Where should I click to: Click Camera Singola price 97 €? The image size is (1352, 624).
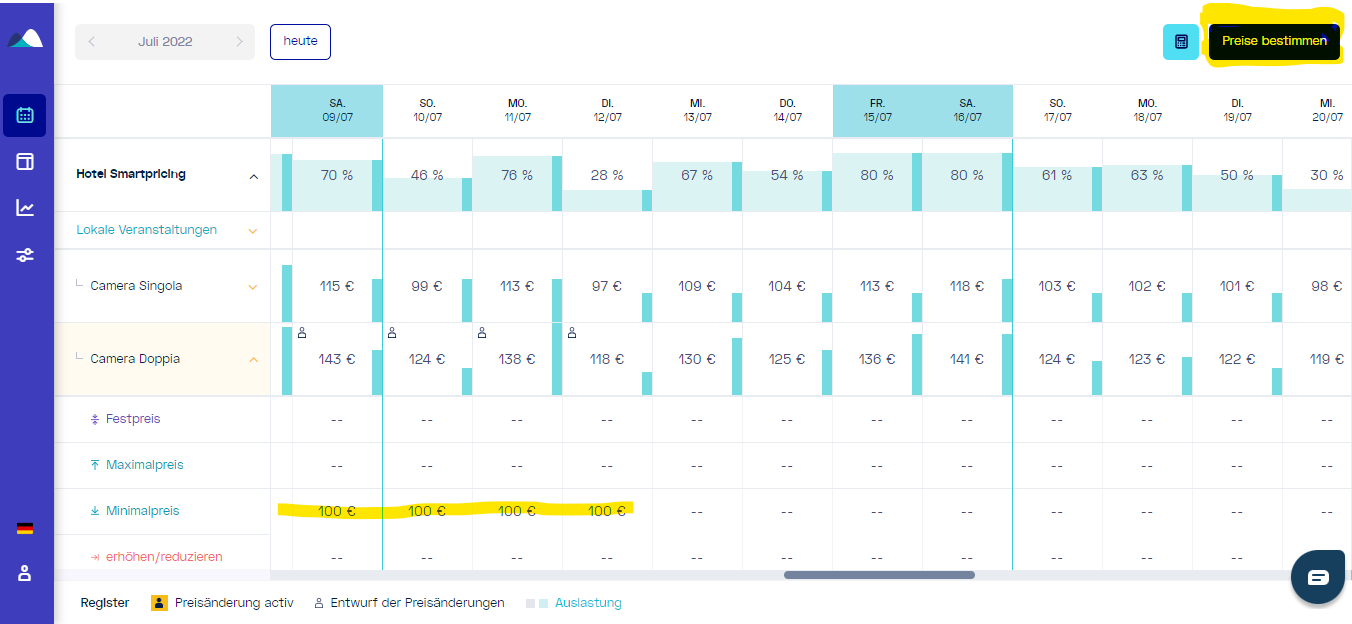[607, 286]
